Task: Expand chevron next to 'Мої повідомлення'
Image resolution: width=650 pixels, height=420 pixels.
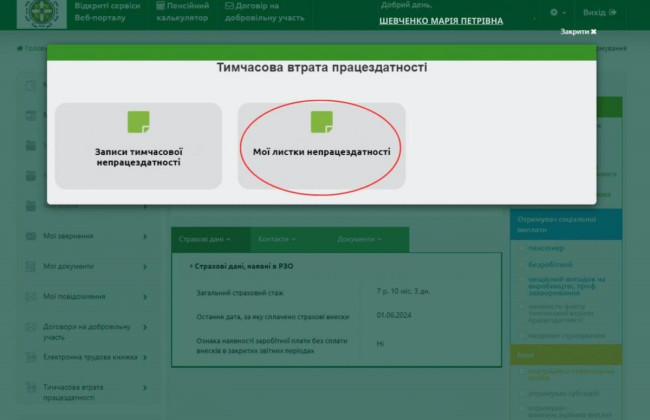Action: [x=145, y=297]
